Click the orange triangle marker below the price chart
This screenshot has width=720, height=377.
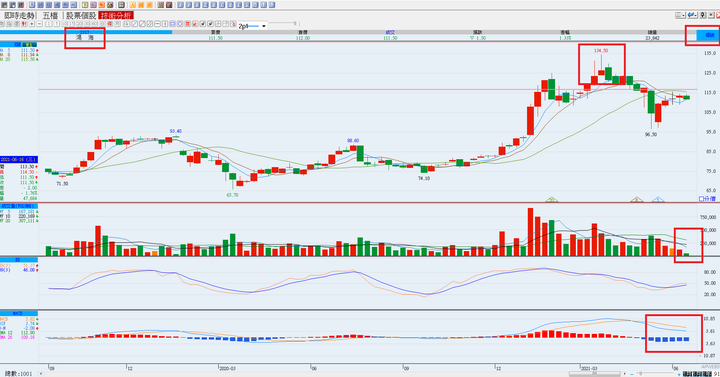pos(636,199)
